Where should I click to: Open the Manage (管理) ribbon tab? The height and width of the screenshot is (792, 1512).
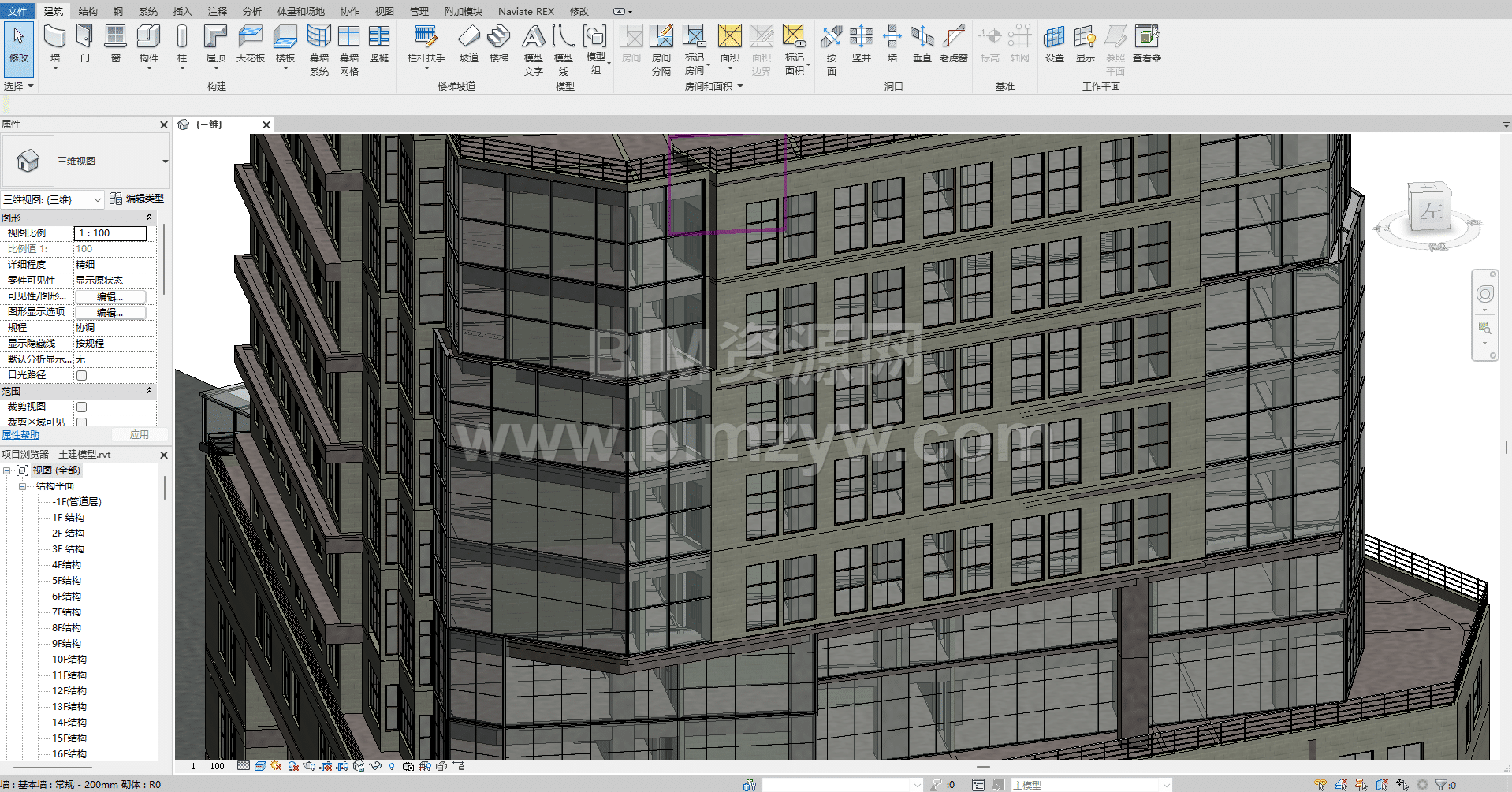[x=419, y=11]
